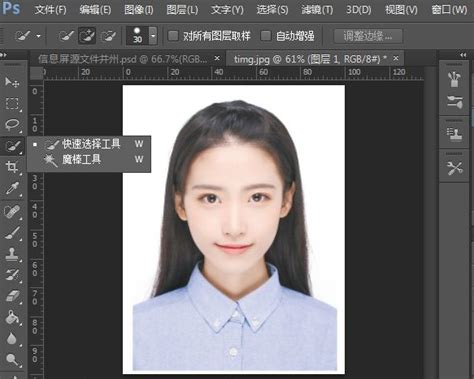Choose Subtract from Selection mode
The image size is (474, 379).
coord(109,35)
